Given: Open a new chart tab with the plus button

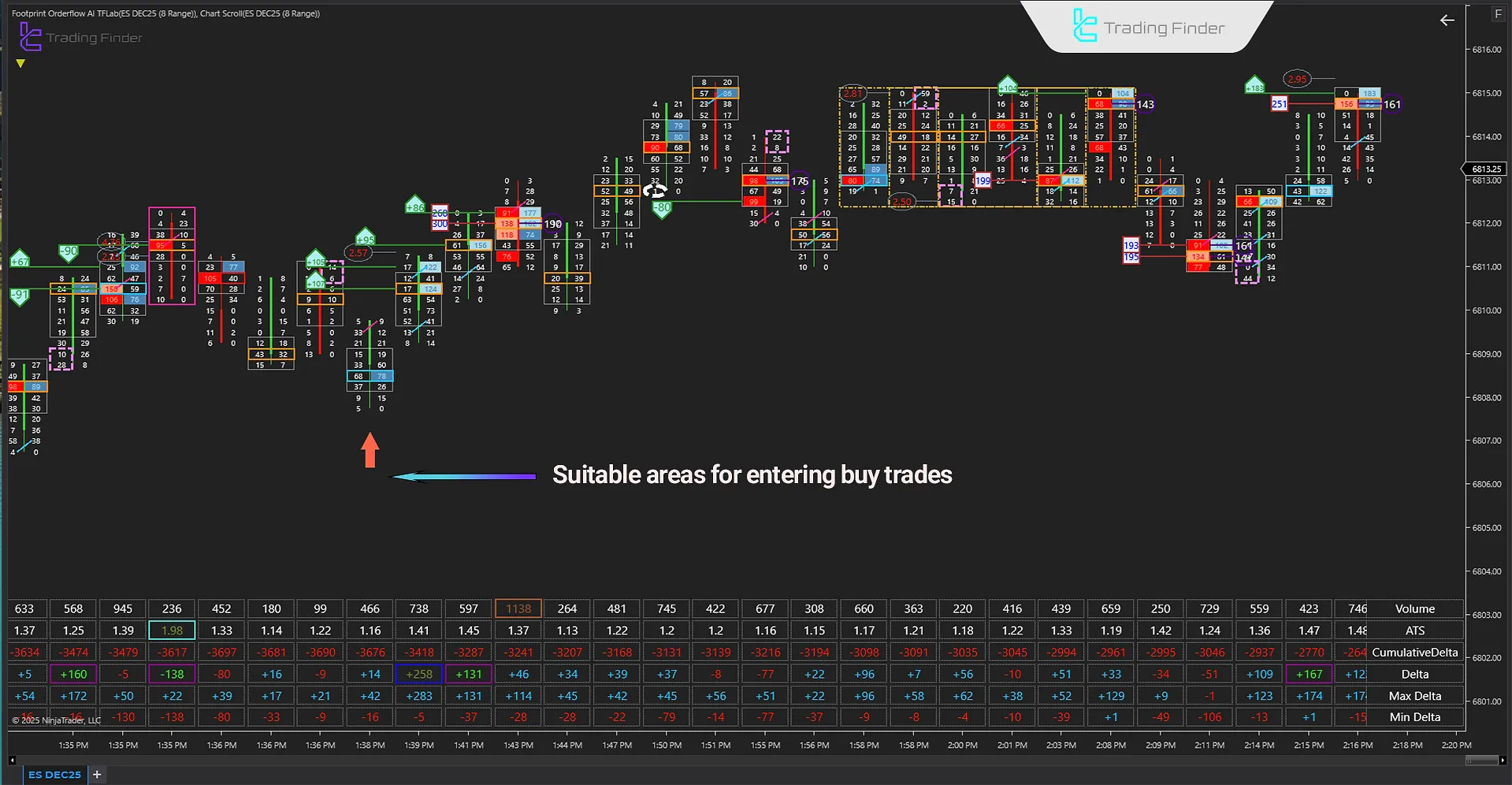Looking at the screenshot, I should click(96, 775).
